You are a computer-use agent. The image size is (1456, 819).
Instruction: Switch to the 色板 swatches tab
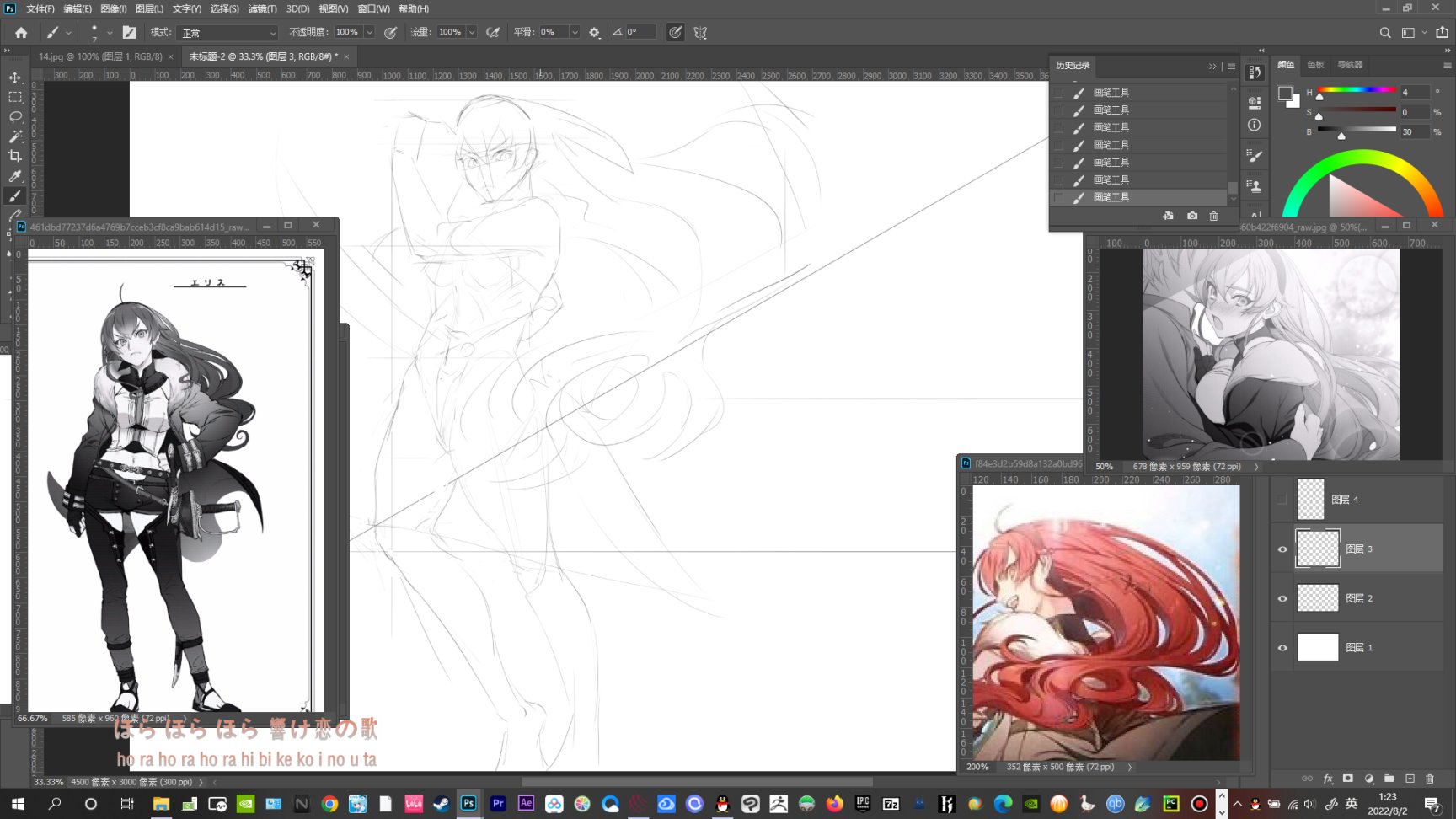point(1315,65)
